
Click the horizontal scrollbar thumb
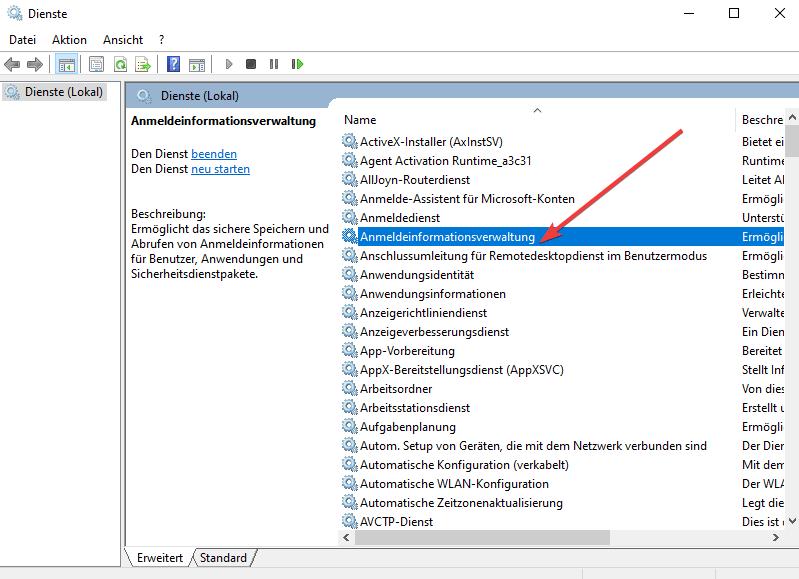click(482, 537)
